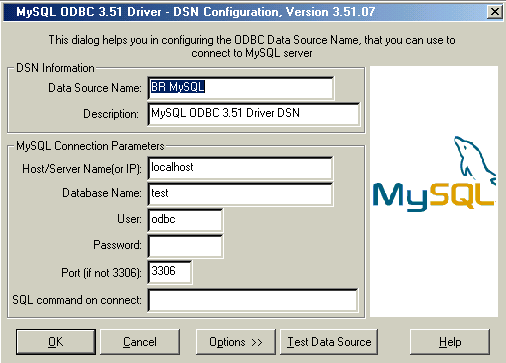The height and width of the screenshot is (363, 506).
Task: Click the MySQL dolphin logo
Action: click(x=434, y=175)
